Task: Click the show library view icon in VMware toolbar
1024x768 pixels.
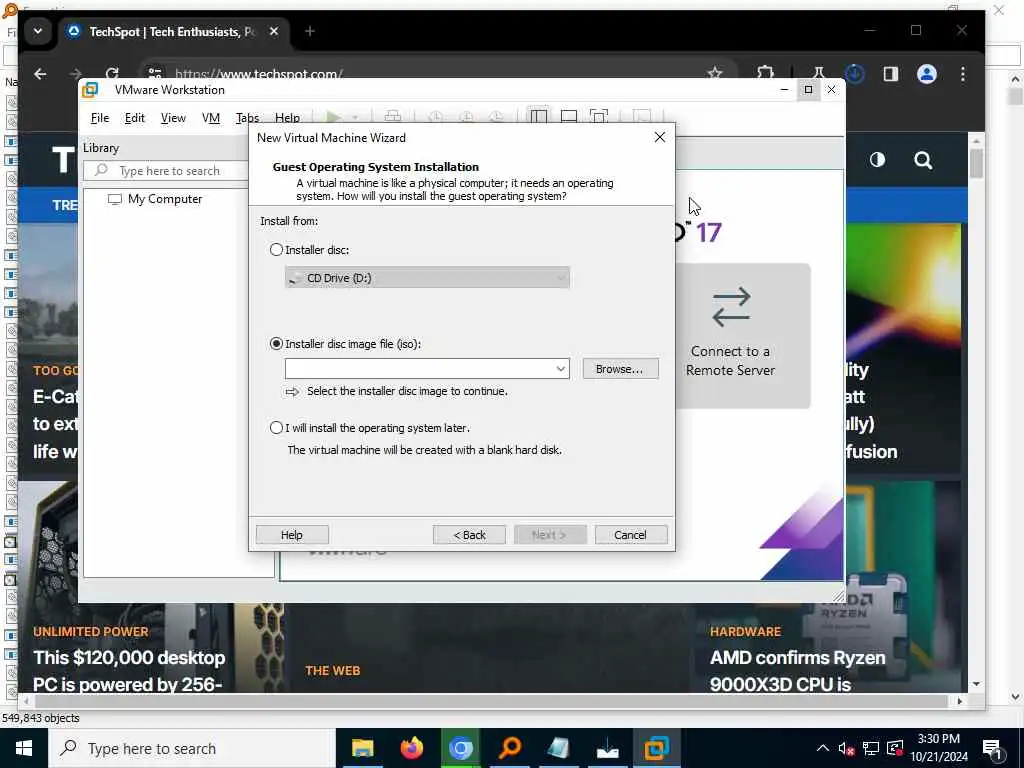Action: click(539, 117)
